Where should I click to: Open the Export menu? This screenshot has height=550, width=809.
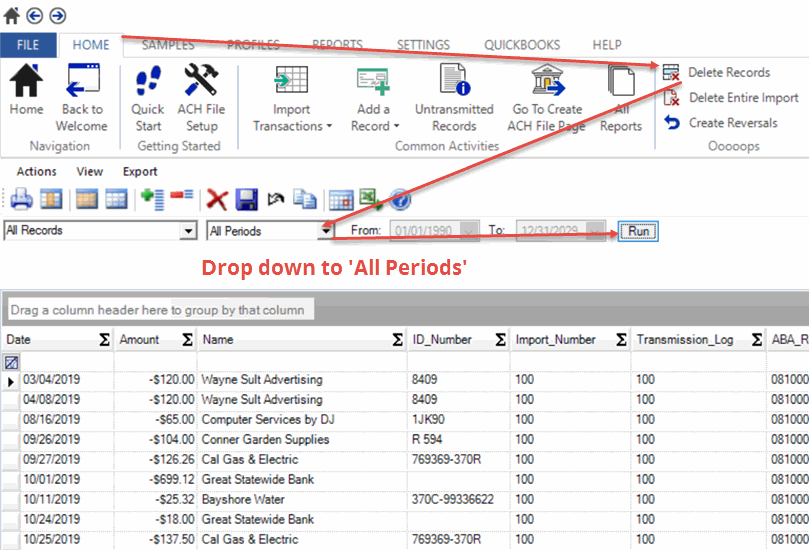[x=140, y=172]
